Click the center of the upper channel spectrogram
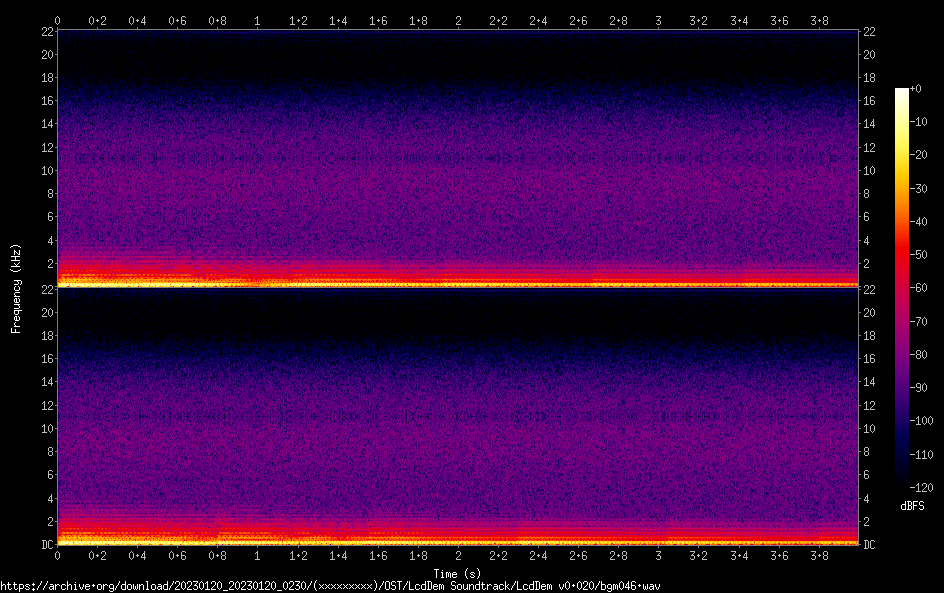The height and width of the screenshot is (593, 944). point(458,158)
